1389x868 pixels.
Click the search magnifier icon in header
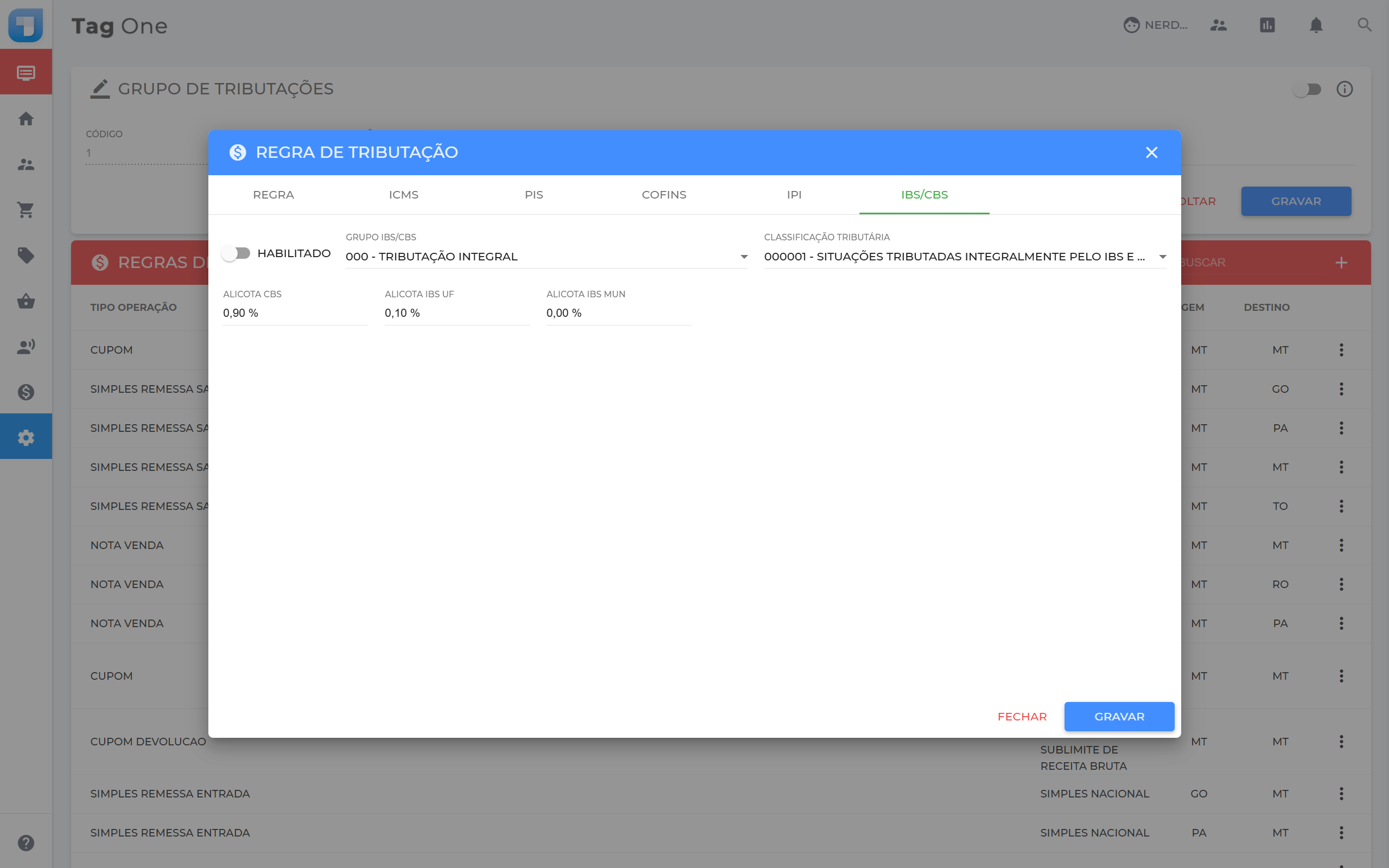click(x=1365, y=25)
